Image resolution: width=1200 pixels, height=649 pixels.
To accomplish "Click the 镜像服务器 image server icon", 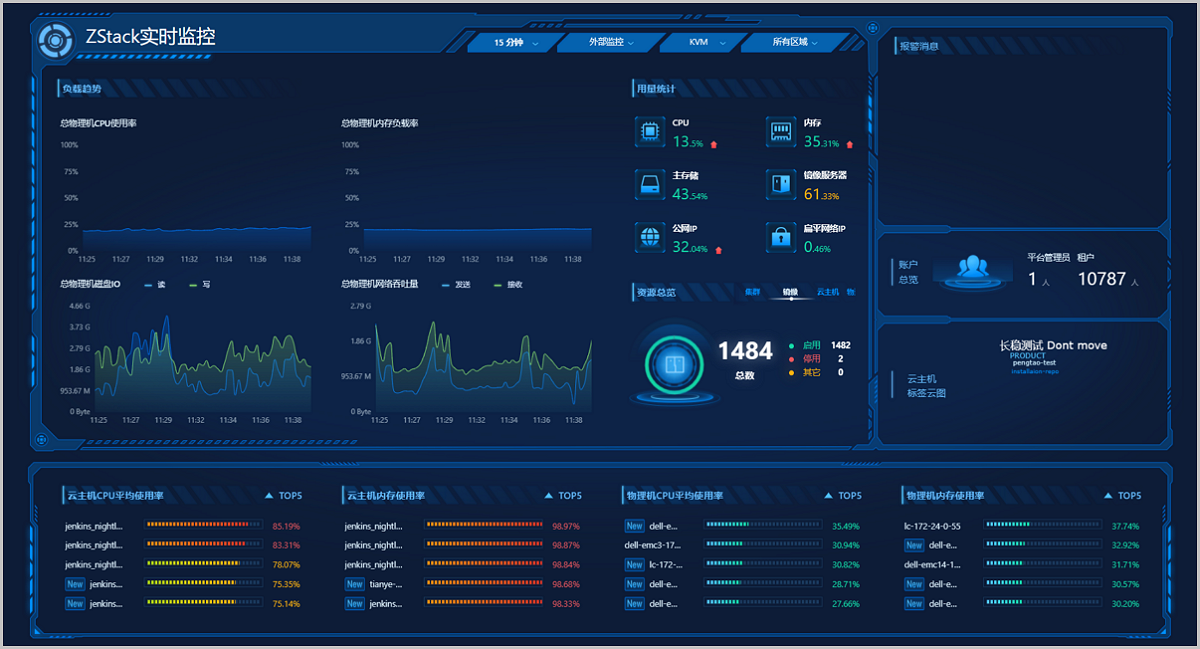I will 781,184.
